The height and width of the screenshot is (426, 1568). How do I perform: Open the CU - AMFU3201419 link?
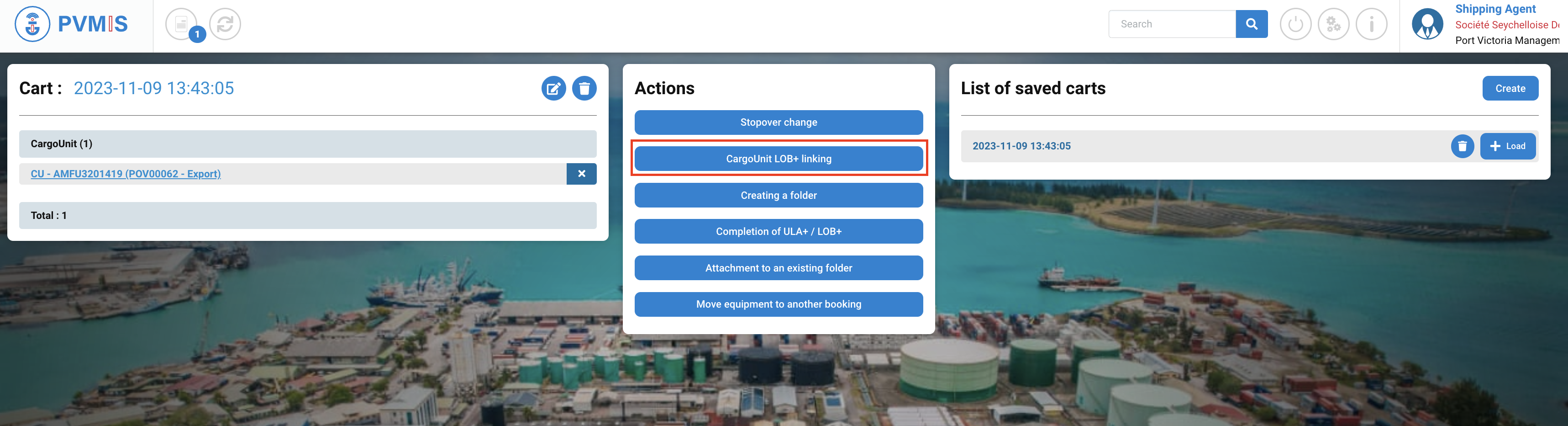126,174
